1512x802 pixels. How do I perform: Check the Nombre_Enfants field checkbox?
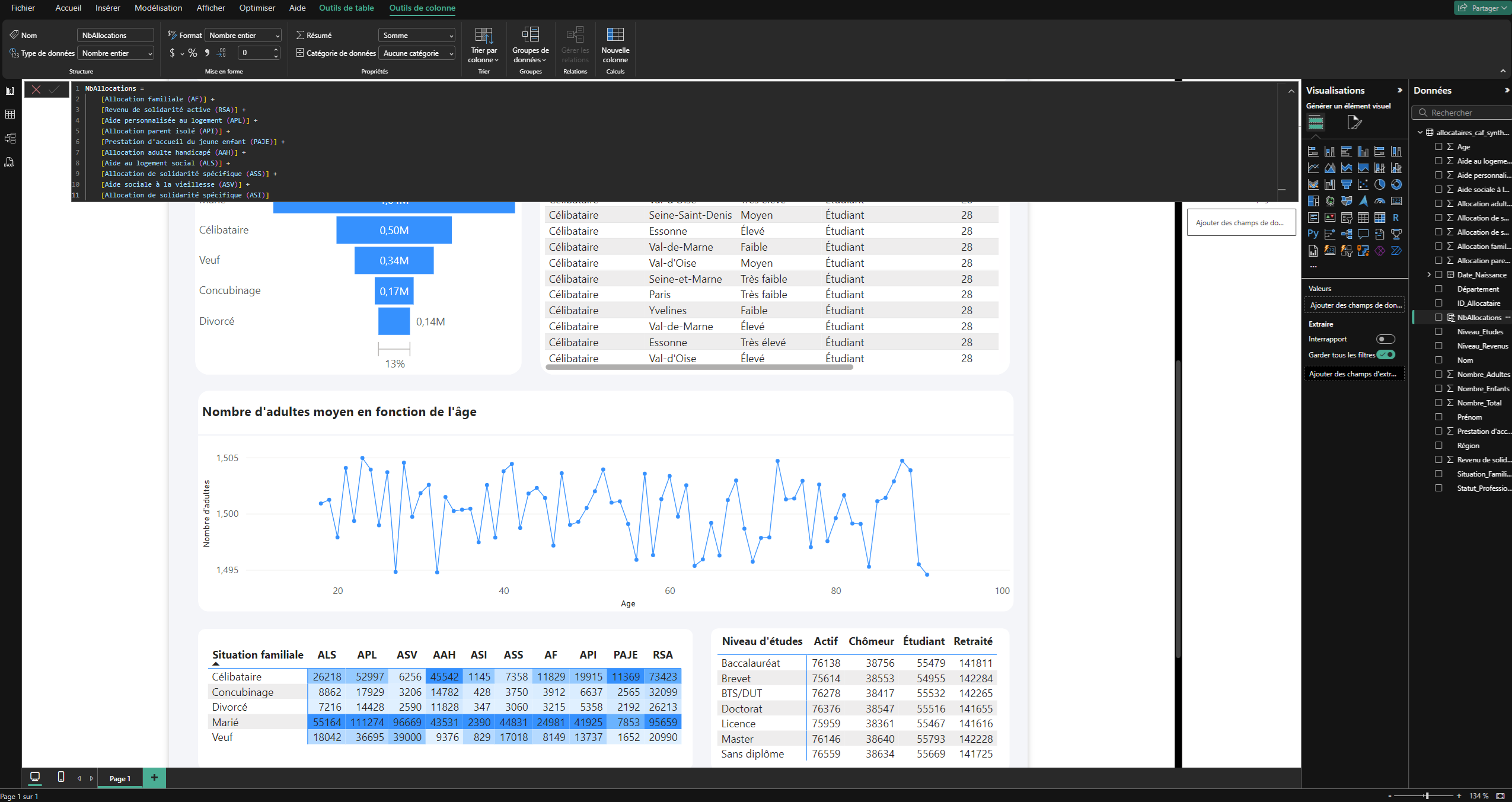(x=1438, y=388)
